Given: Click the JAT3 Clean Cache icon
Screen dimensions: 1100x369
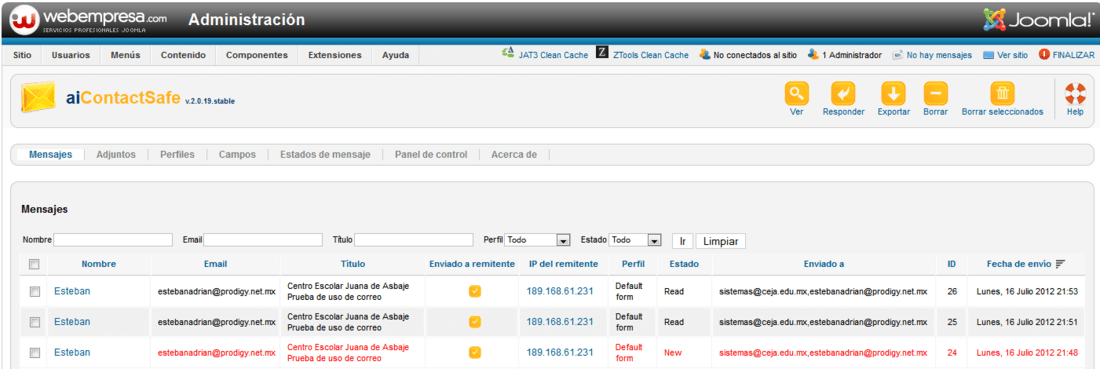Looking at the screenshot, I should click(509, 54).
